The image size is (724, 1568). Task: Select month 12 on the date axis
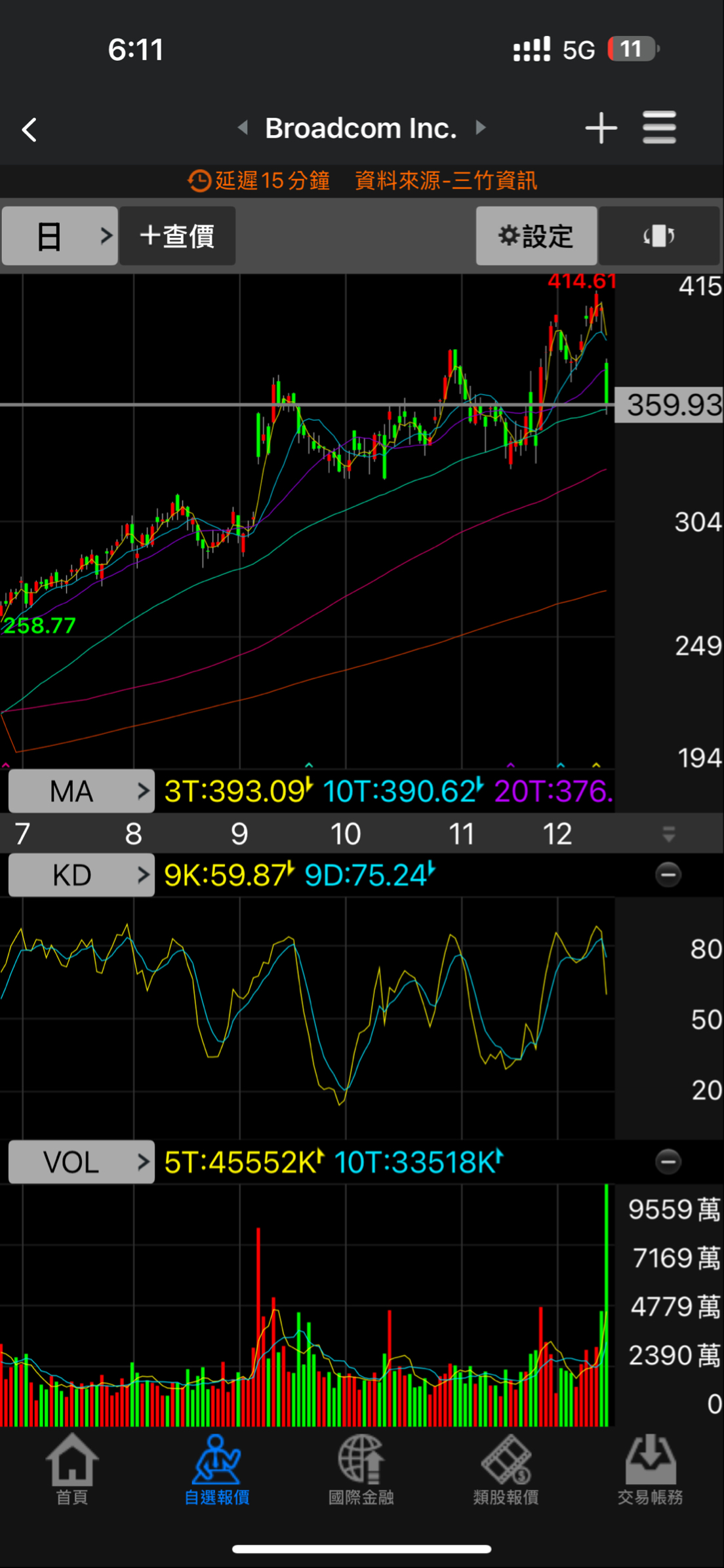(x=557, y=834)
